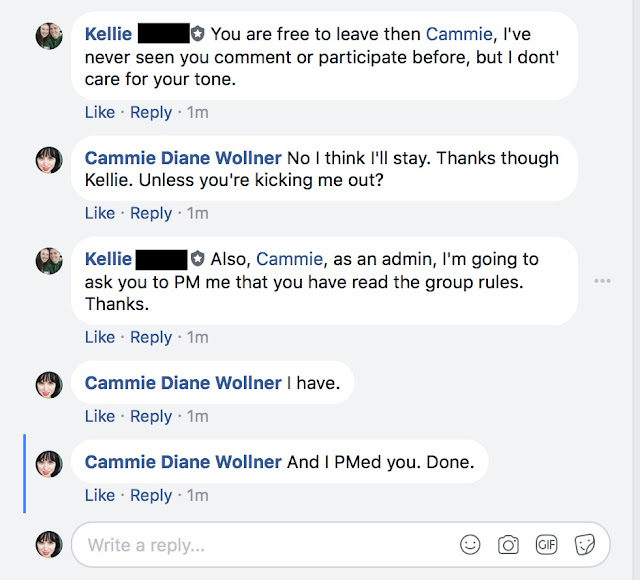Type in the "Write a reply..." field
Image resolution: width=640 pixels, height=580 pixels.
(260, 546)
